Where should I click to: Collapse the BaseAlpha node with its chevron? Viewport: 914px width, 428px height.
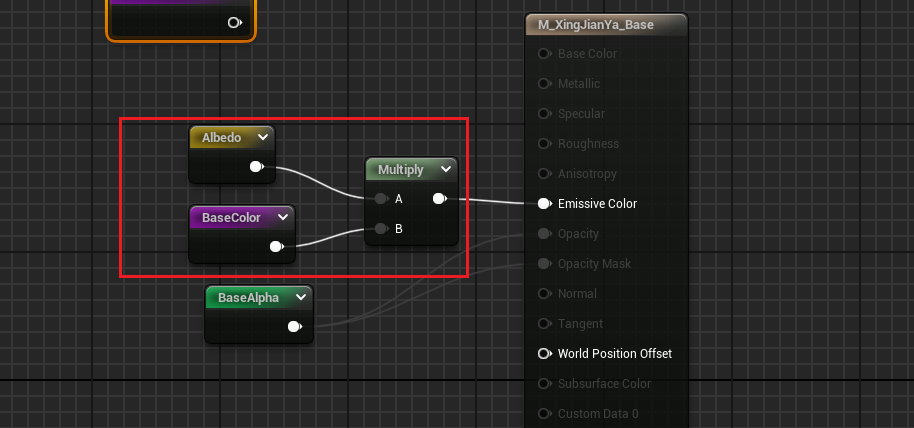coord(300,297)
